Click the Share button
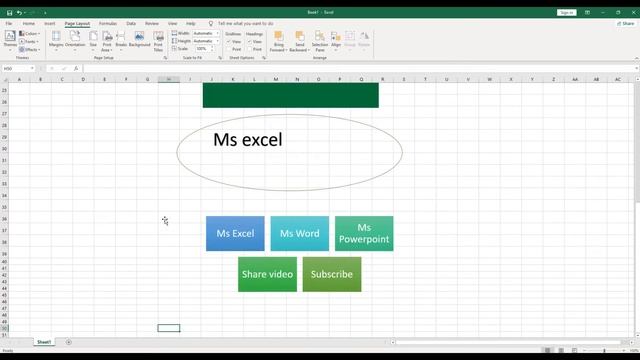Viewport: 640px width, 360px height. pyautogui.click(x=626, y=24)
